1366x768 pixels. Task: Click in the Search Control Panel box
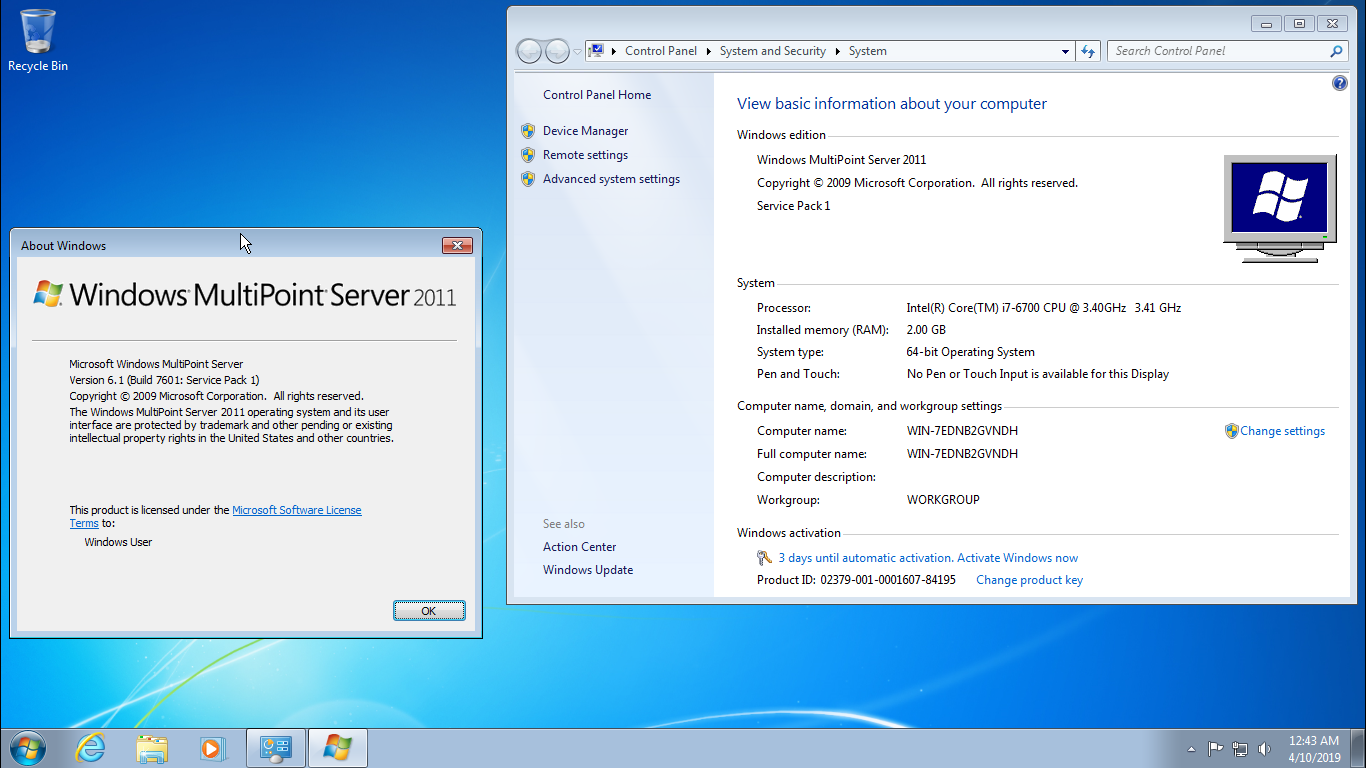(1218, 51)
